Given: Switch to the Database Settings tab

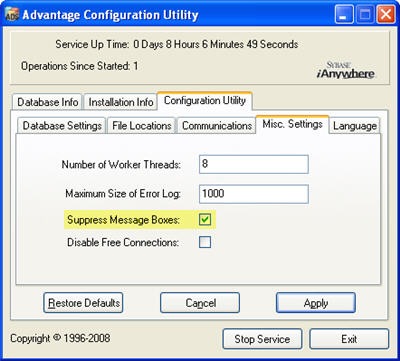Looking at the screenshot, I should point(62,126).
